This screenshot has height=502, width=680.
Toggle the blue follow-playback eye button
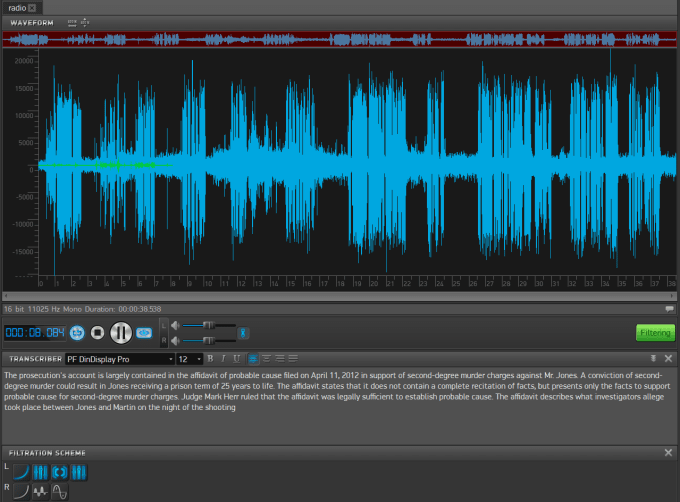click(144, 333)
